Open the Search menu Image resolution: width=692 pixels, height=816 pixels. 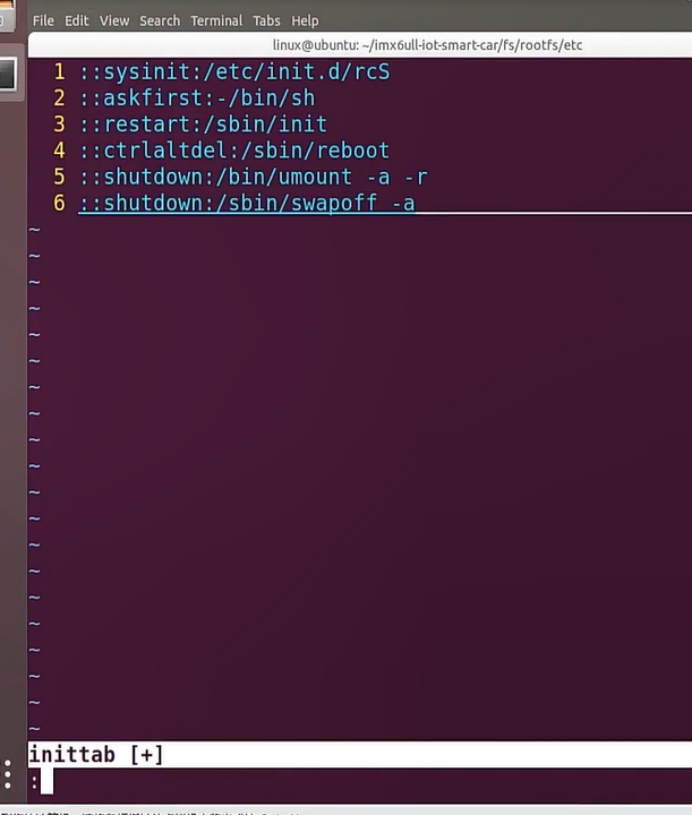click(x=159, y=20)
